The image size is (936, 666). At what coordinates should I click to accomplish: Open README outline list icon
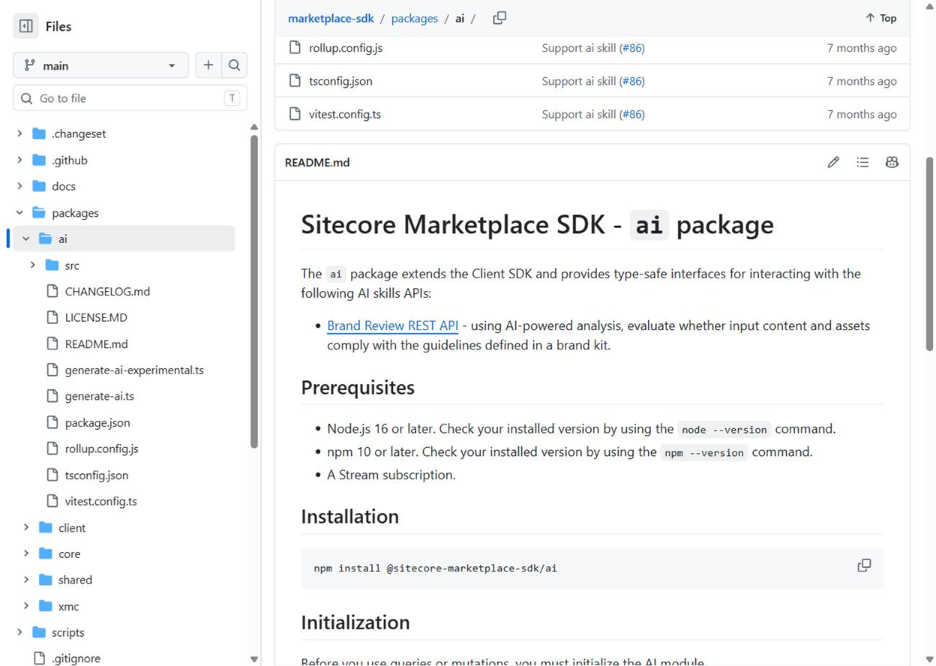click(863, 162)
